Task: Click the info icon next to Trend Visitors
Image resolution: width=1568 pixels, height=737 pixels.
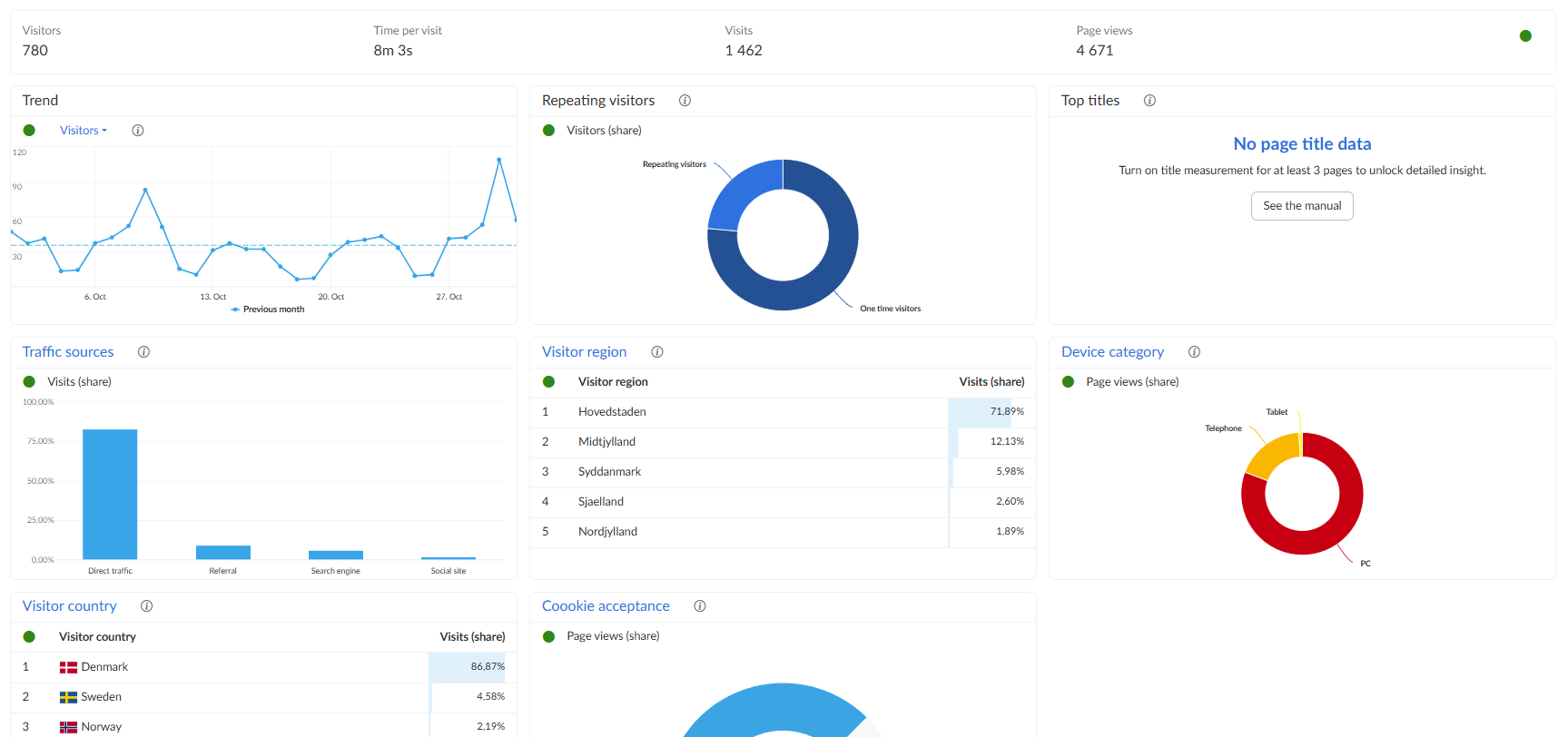Action: pos(138,131)
